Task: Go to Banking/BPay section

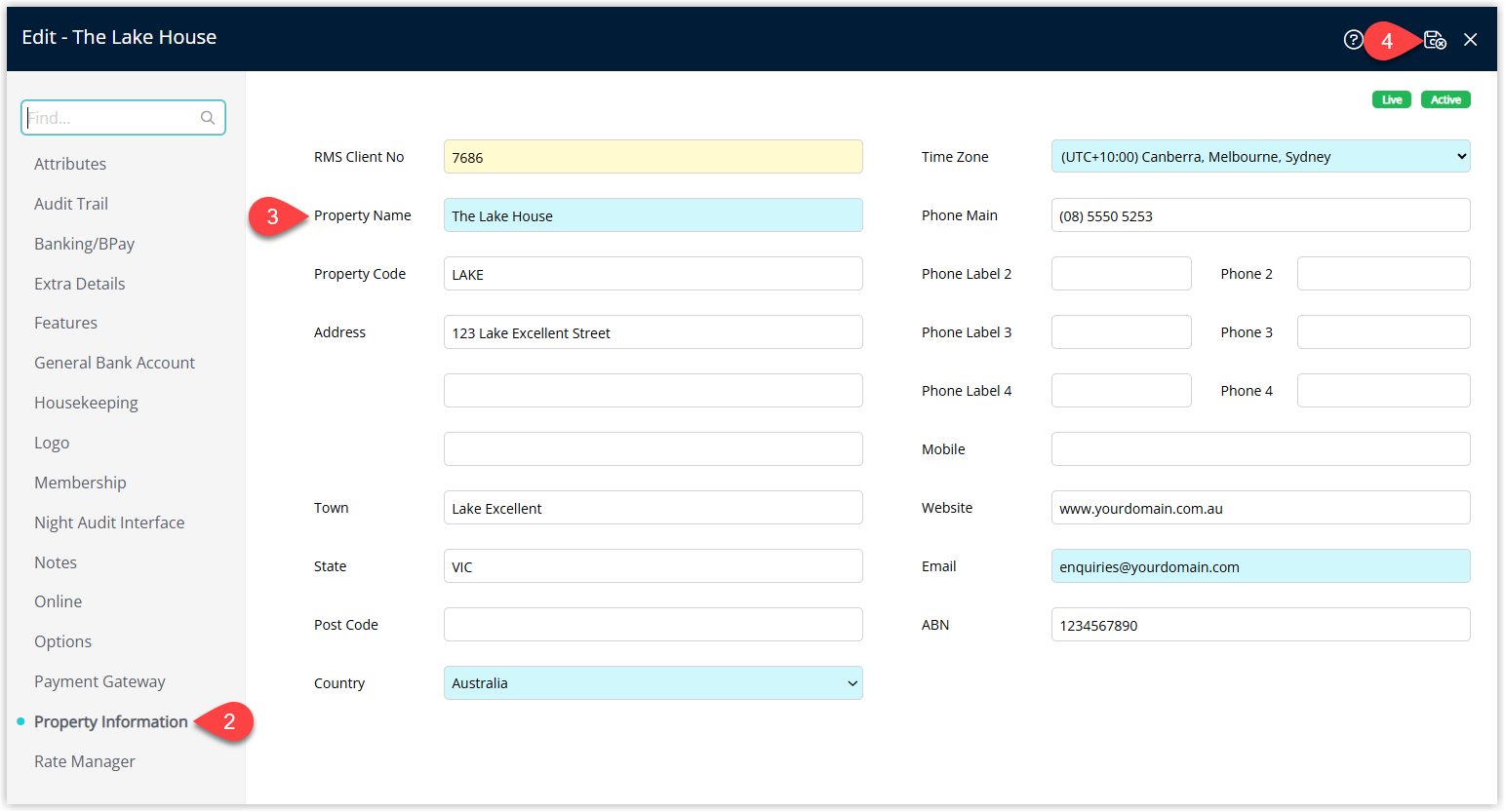Action: click(85, 244)
